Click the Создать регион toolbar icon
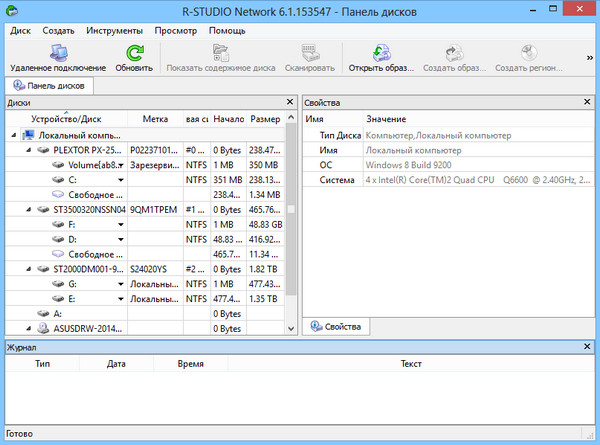 click(530, 53)
